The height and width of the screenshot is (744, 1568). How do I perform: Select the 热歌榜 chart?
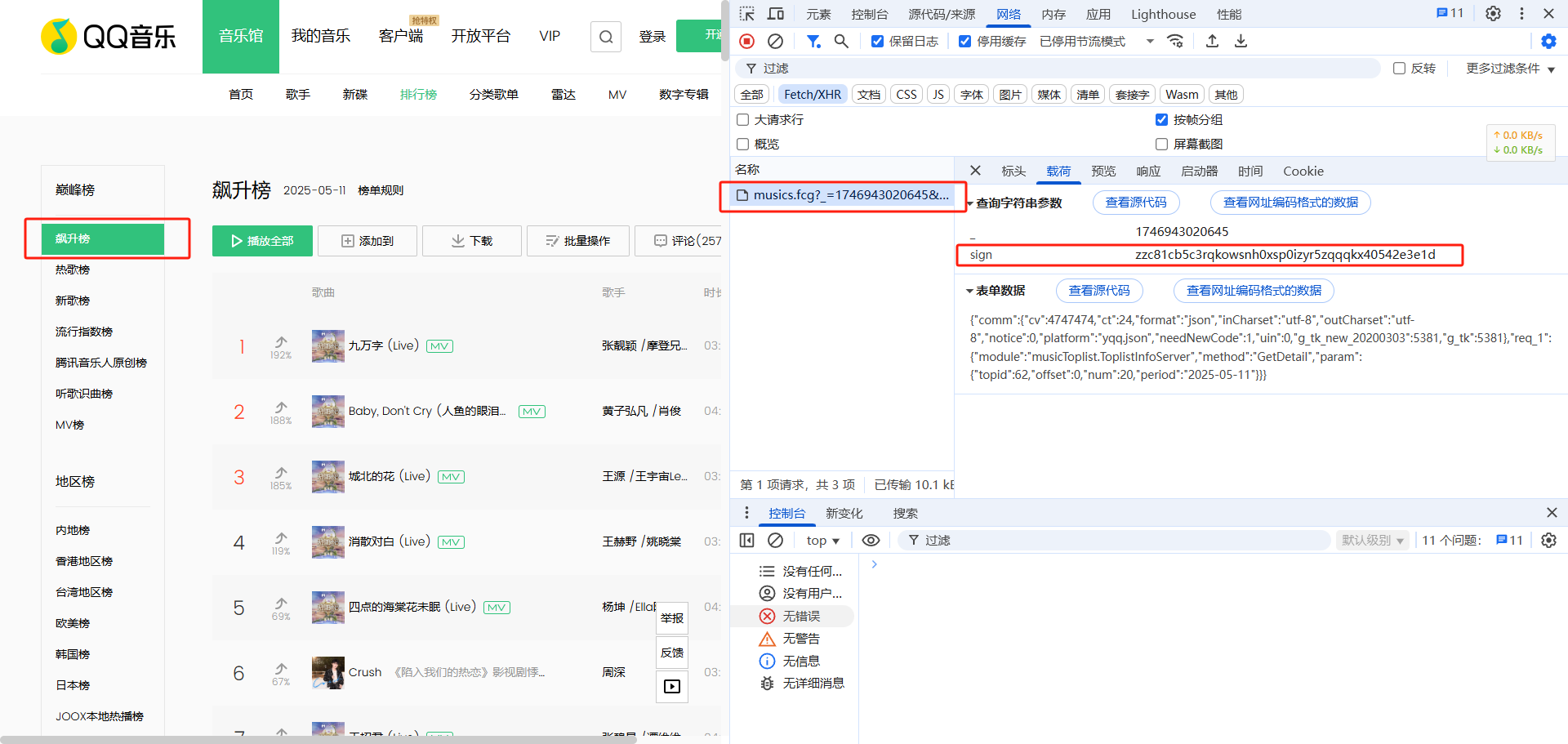(x=73, y=270)
